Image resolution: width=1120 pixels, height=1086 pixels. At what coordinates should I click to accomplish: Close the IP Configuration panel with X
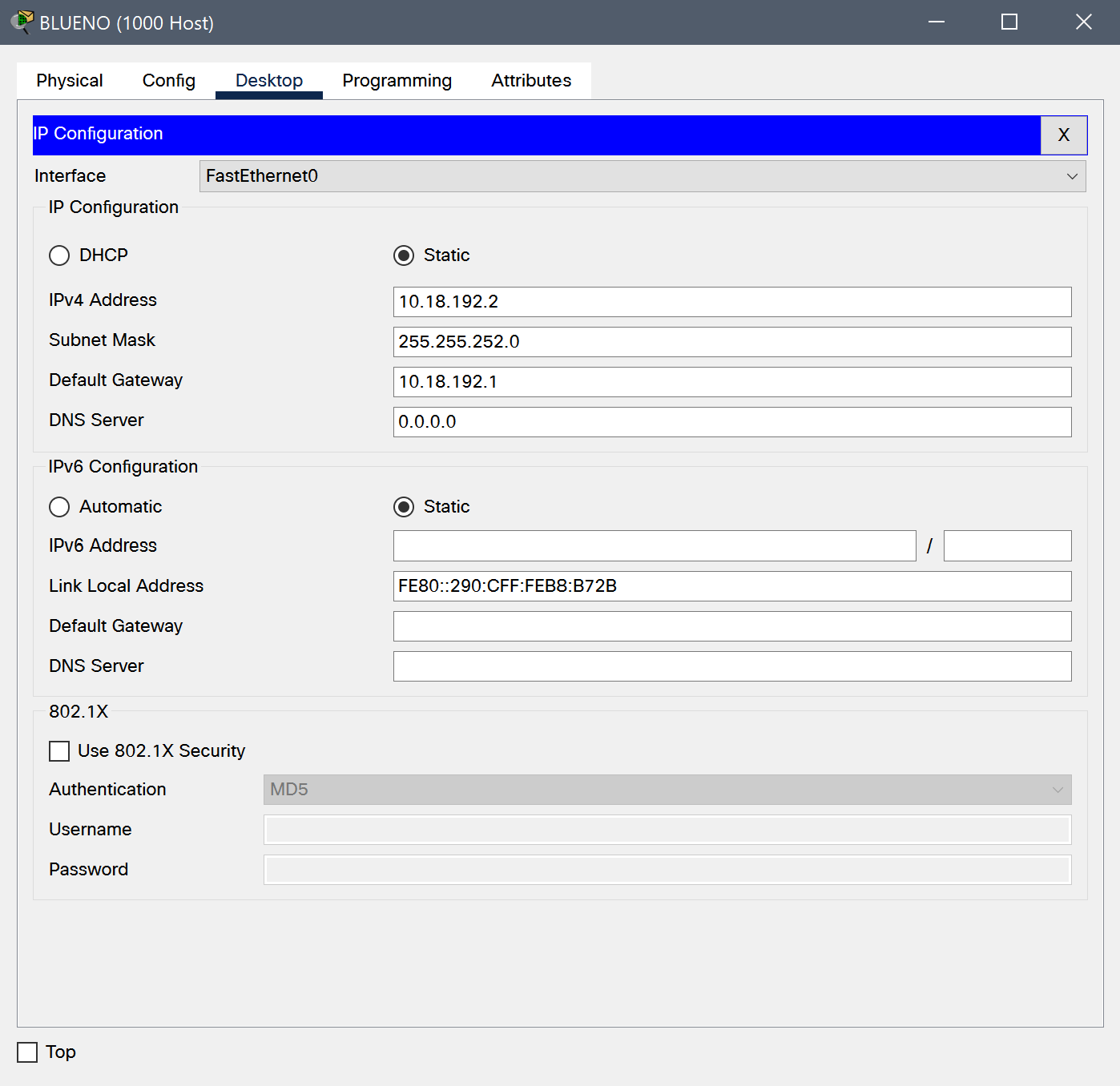coord(1064,135)
